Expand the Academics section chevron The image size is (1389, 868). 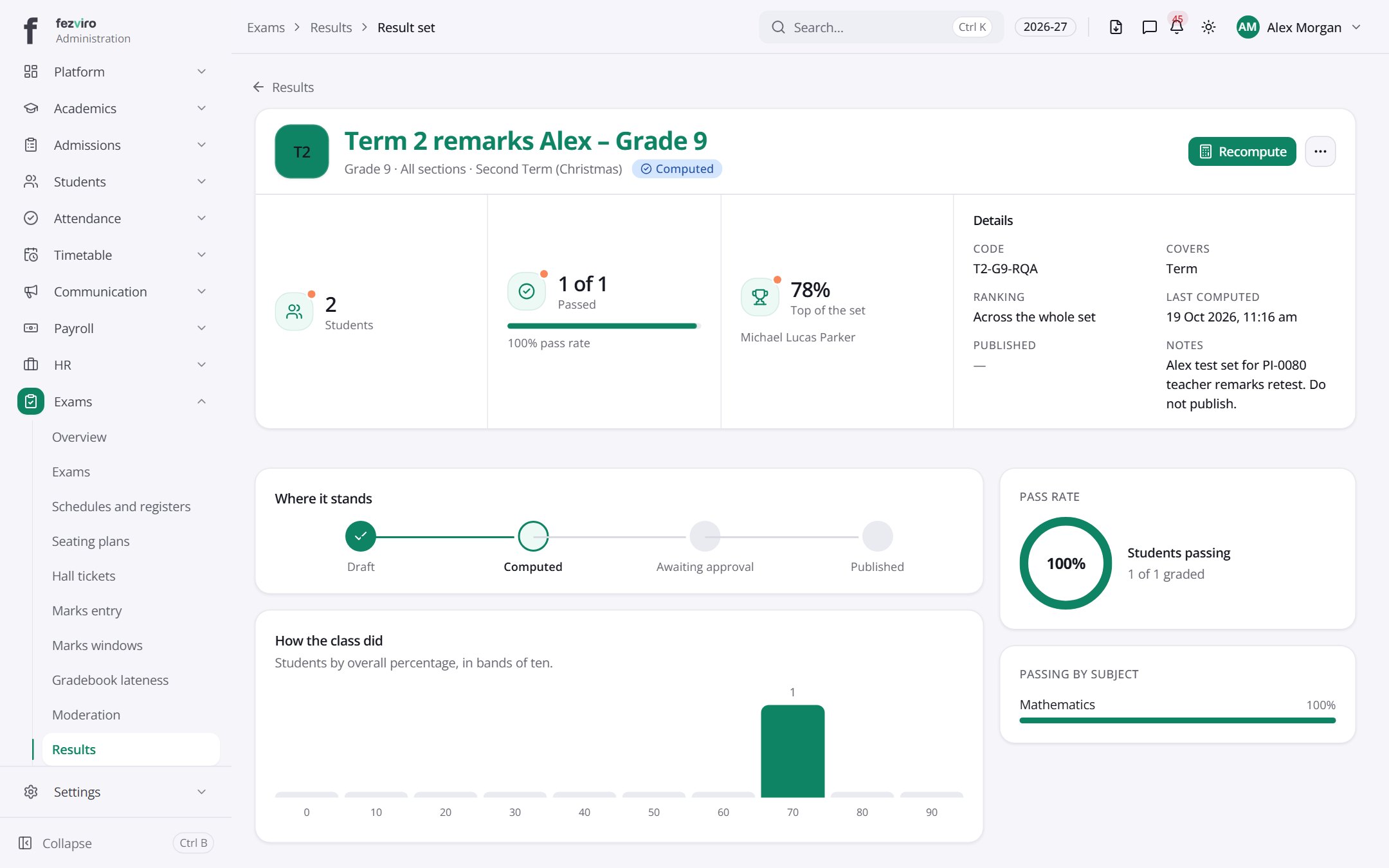201,108
